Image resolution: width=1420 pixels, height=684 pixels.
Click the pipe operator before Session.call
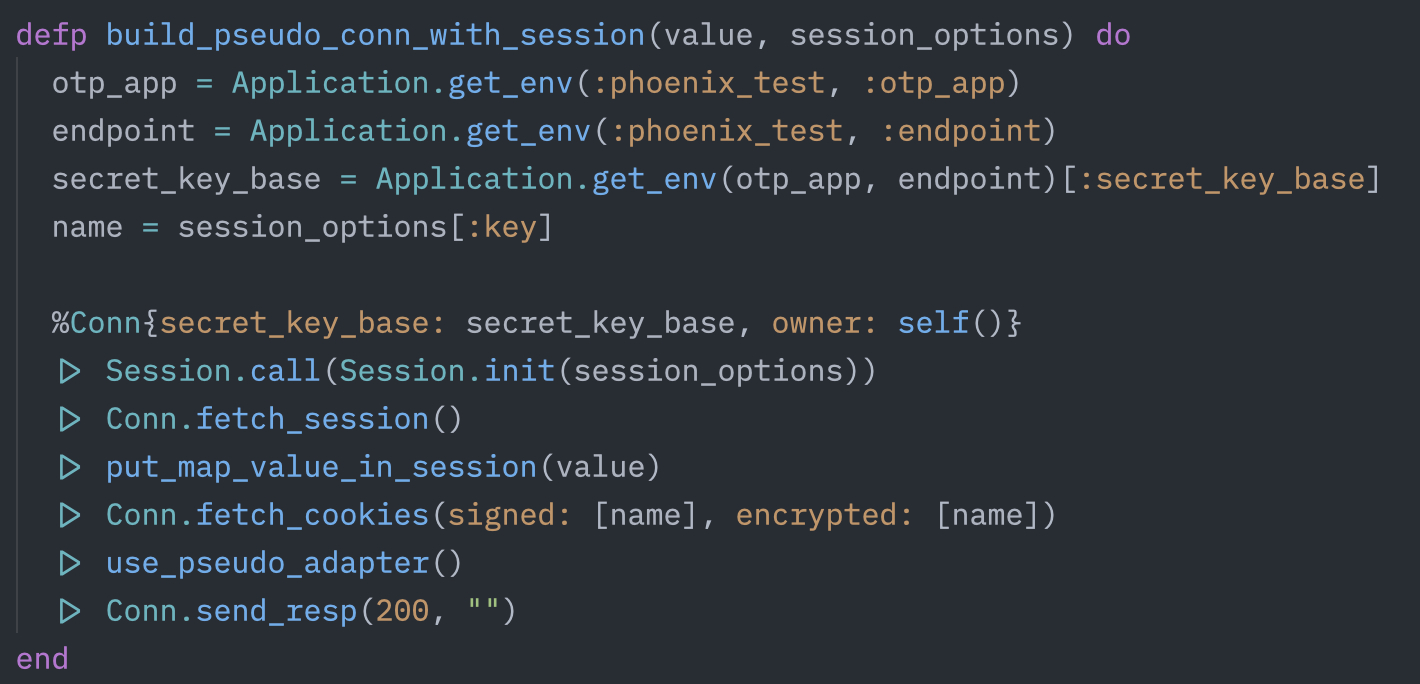coord(69,371)
